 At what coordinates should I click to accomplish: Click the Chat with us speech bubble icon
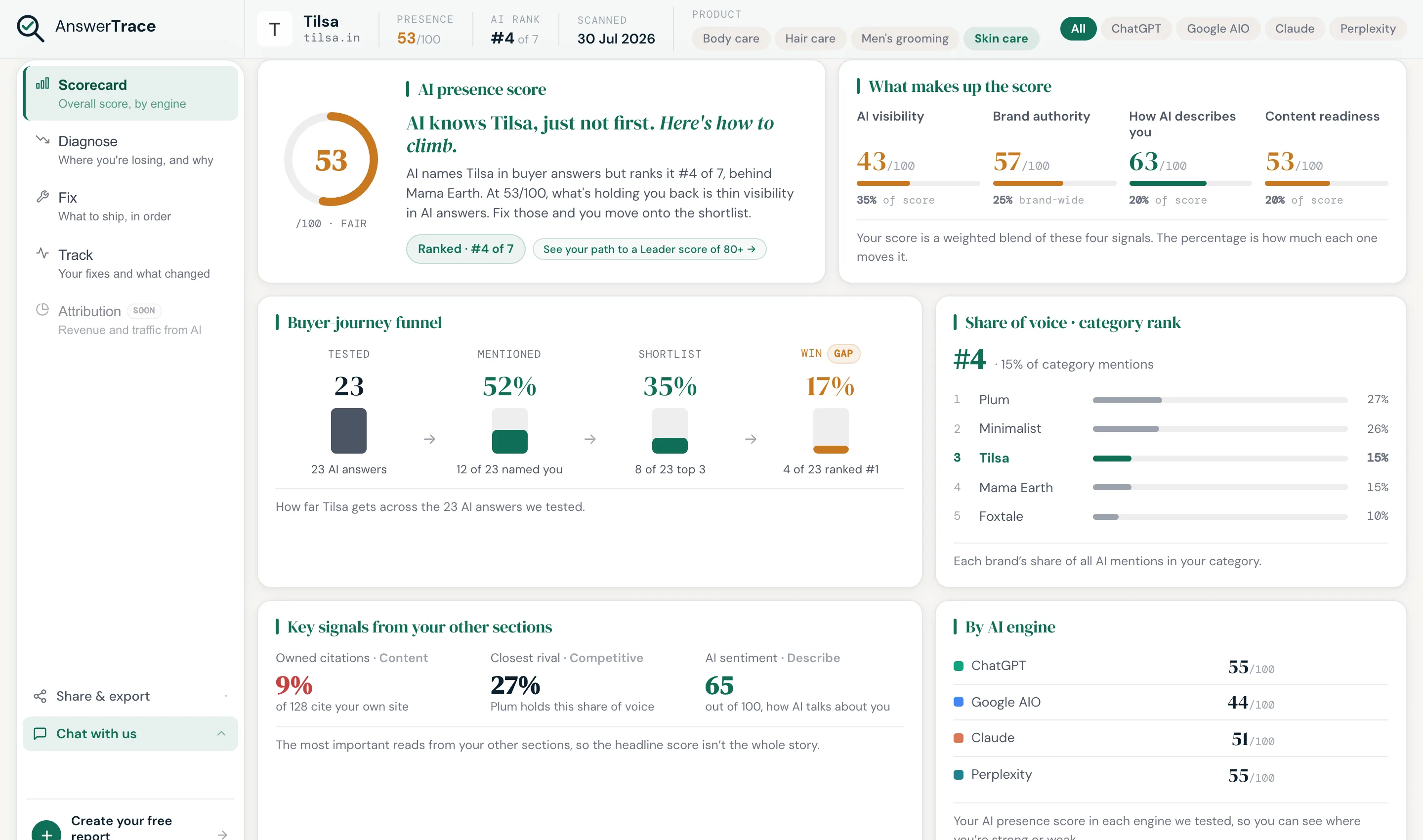(40, 734)
